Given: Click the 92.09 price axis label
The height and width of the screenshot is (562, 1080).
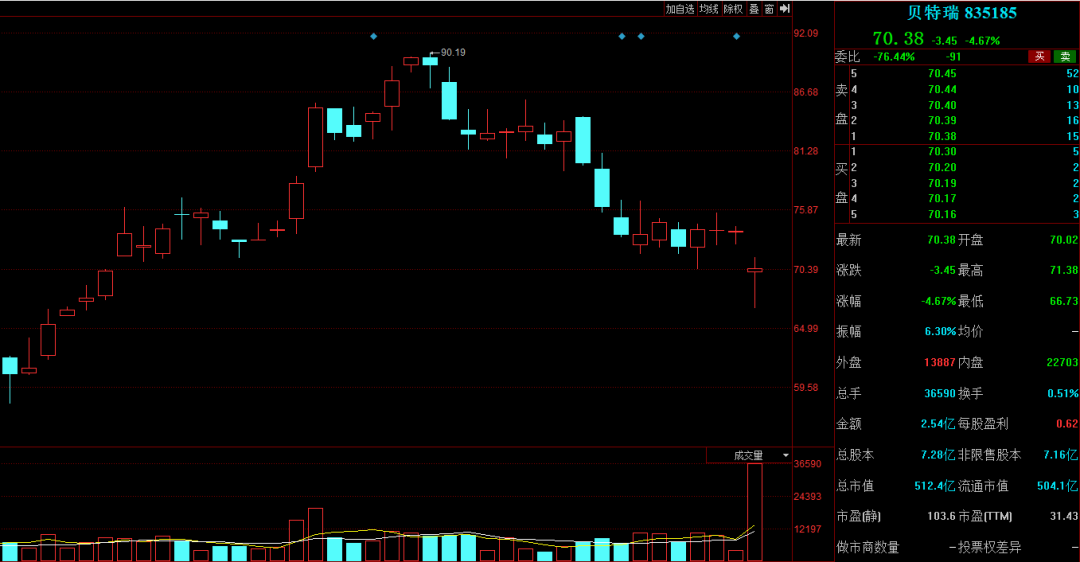Looking at the screenshot, I should click(806, 34).
